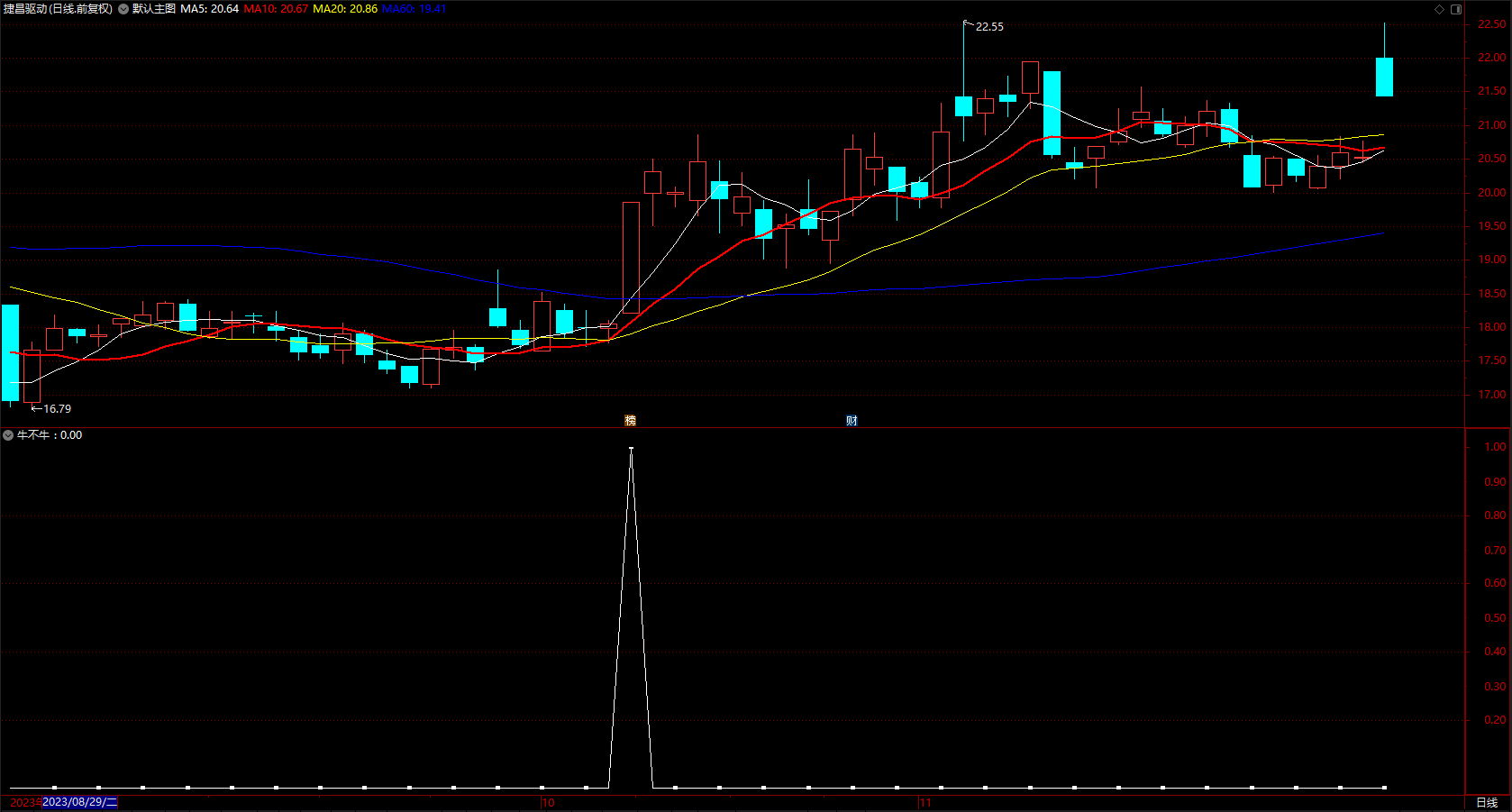
Task: Toggle the side panel layout icon
Action: click(x=1456, y=9)
